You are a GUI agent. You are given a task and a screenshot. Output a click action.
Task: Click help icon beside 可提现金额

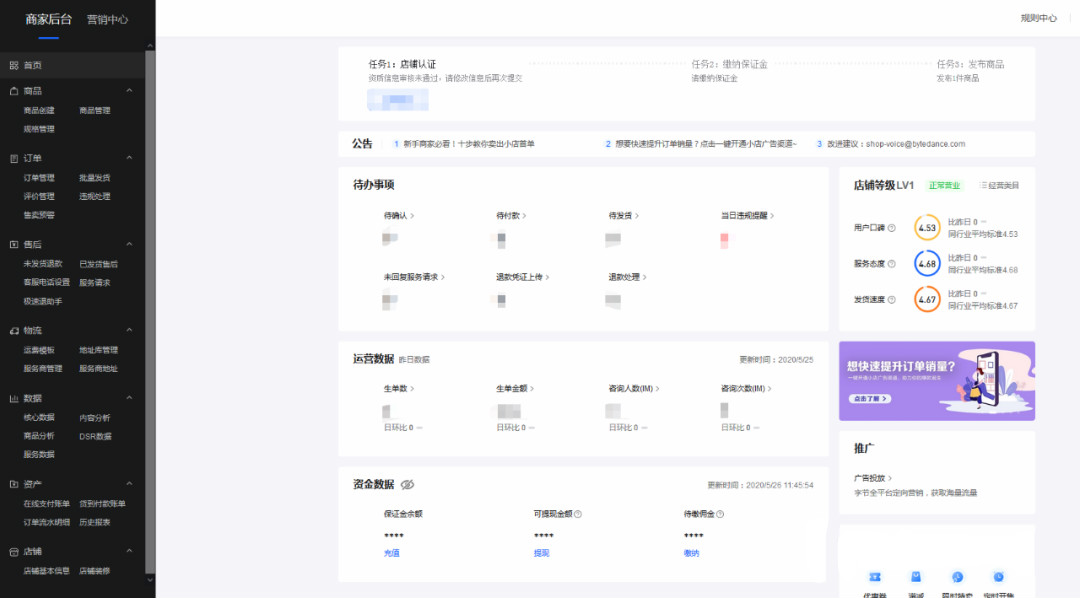[578, 514]
